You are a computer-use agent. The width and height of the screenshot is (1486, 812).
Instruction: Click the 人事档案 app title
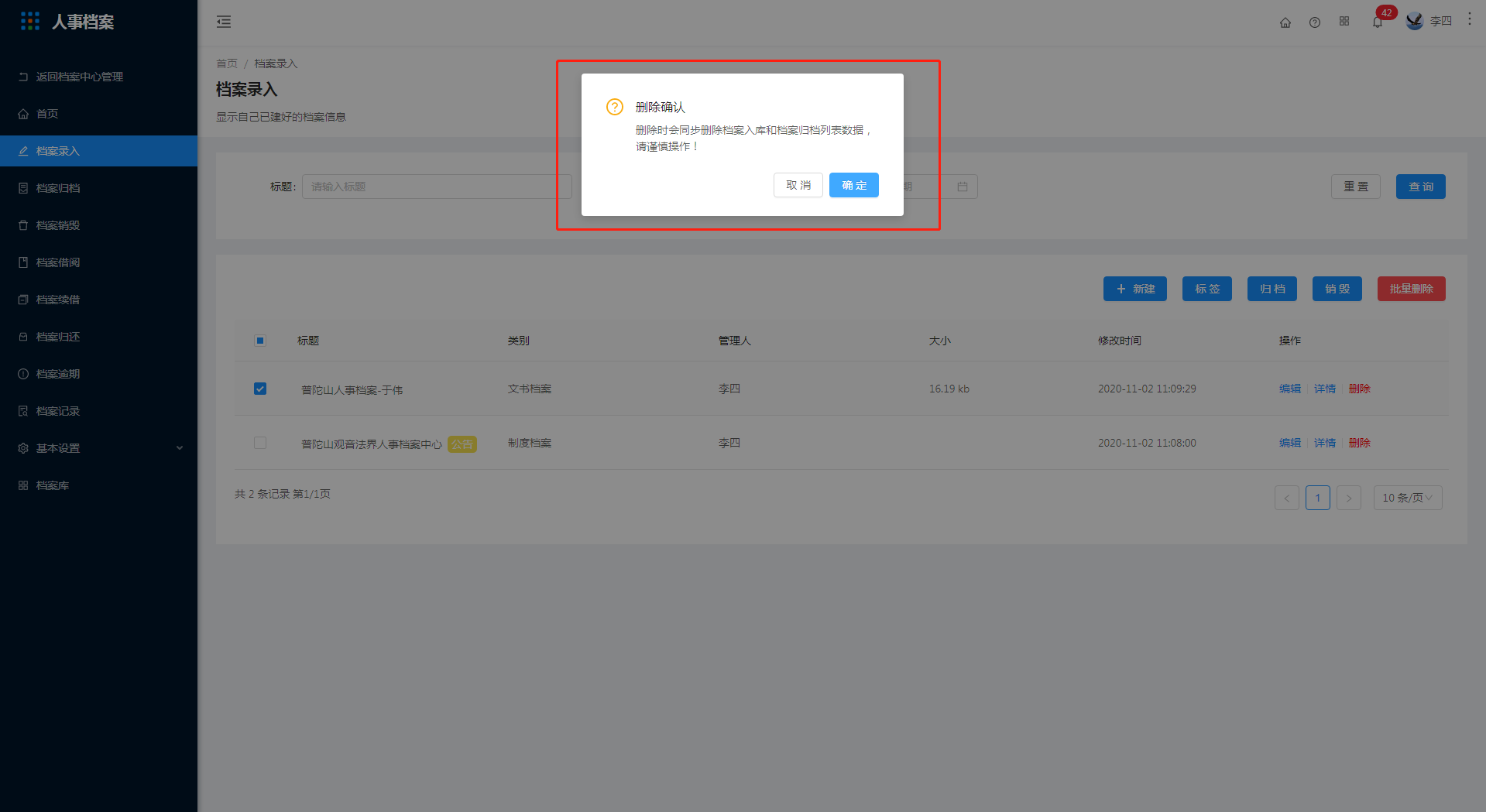pyautogui.click(x=83, y=22)
